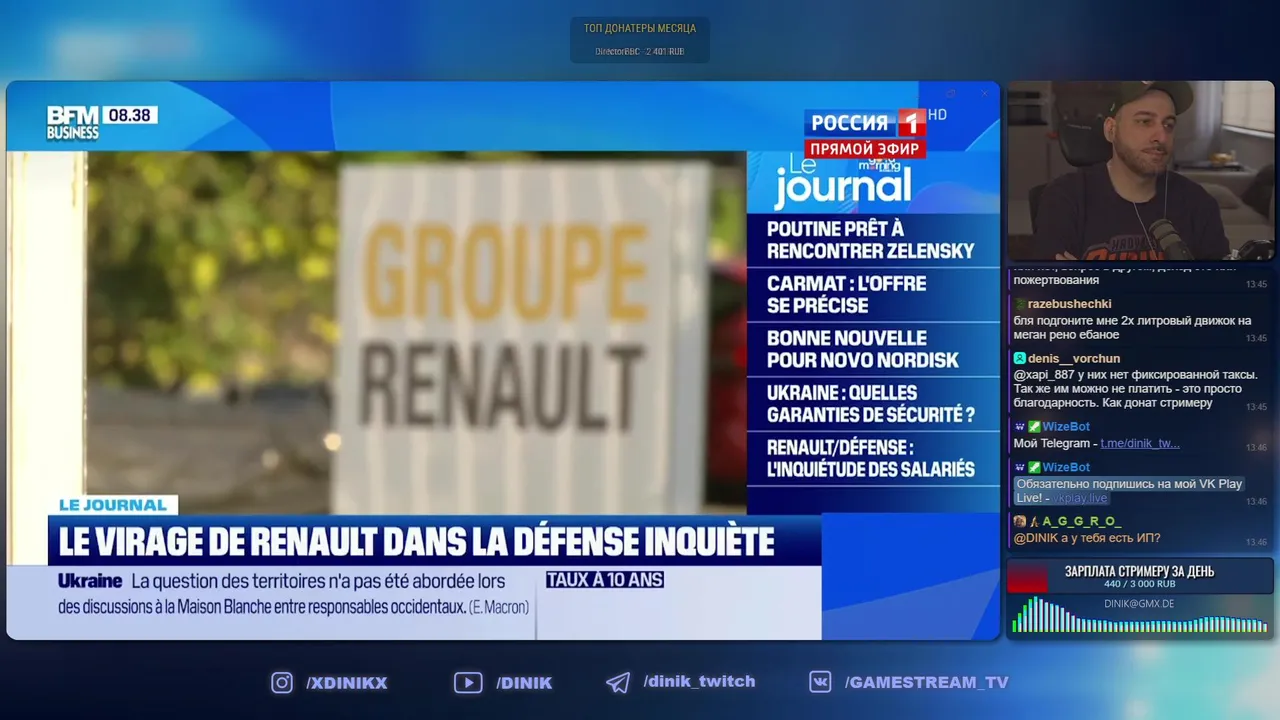Click the 'DirectorBBC - 2 401 RUB' donor entry
This screenshot has width=1280, height=720.
coord(640,51)
